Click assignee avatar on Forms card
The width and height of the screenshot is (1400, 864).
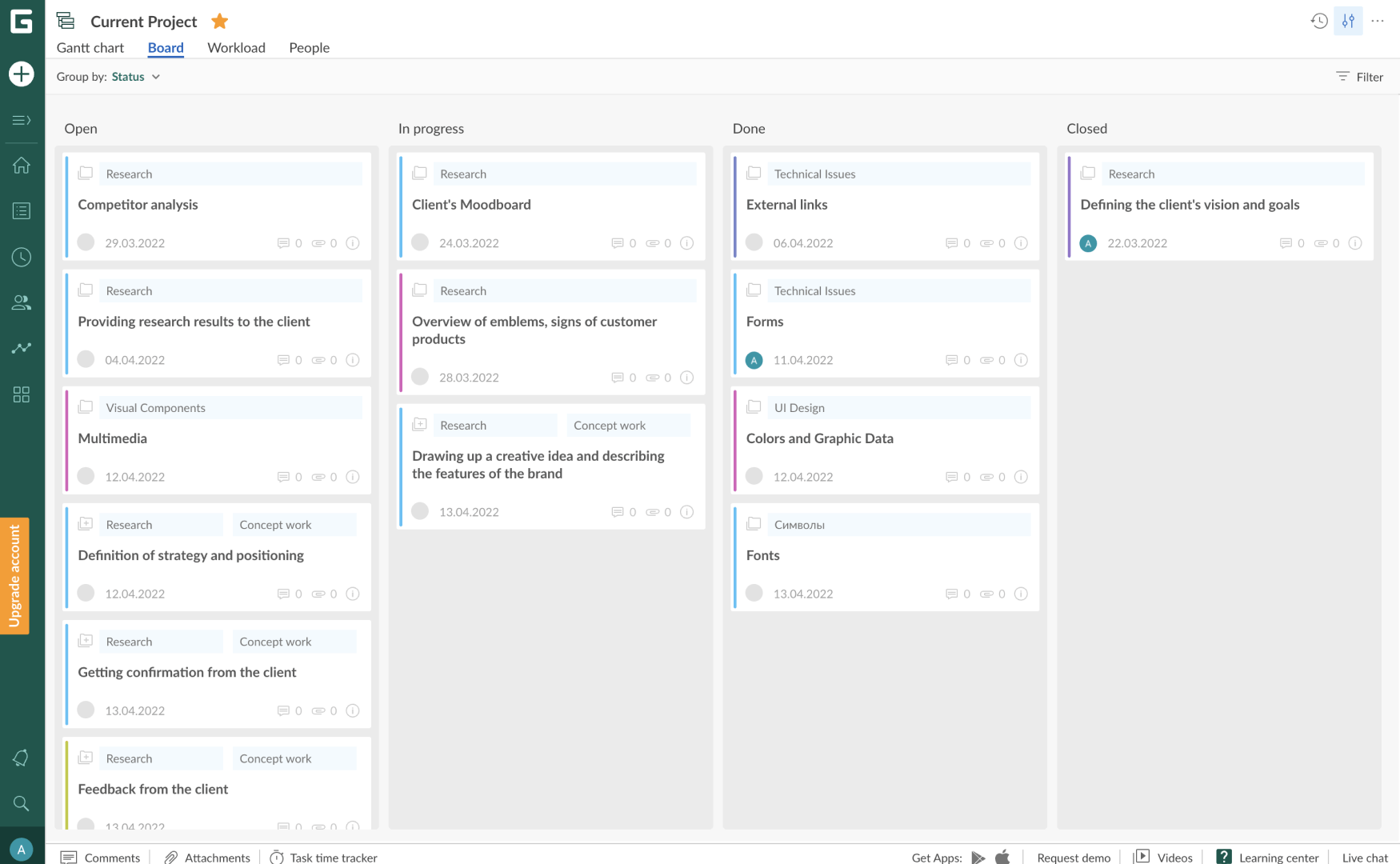754,360
